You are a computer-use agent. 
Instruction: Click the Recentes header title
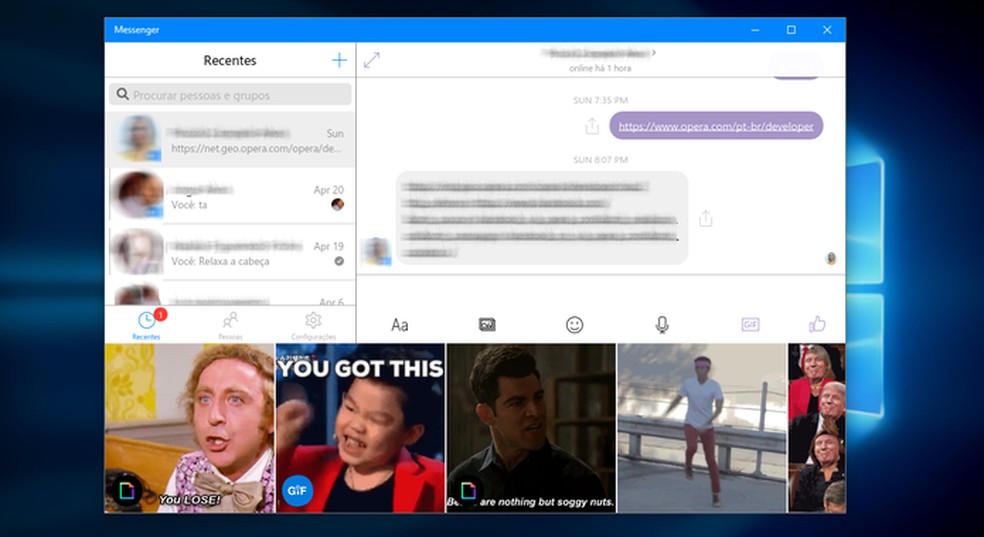coord(230,60)
